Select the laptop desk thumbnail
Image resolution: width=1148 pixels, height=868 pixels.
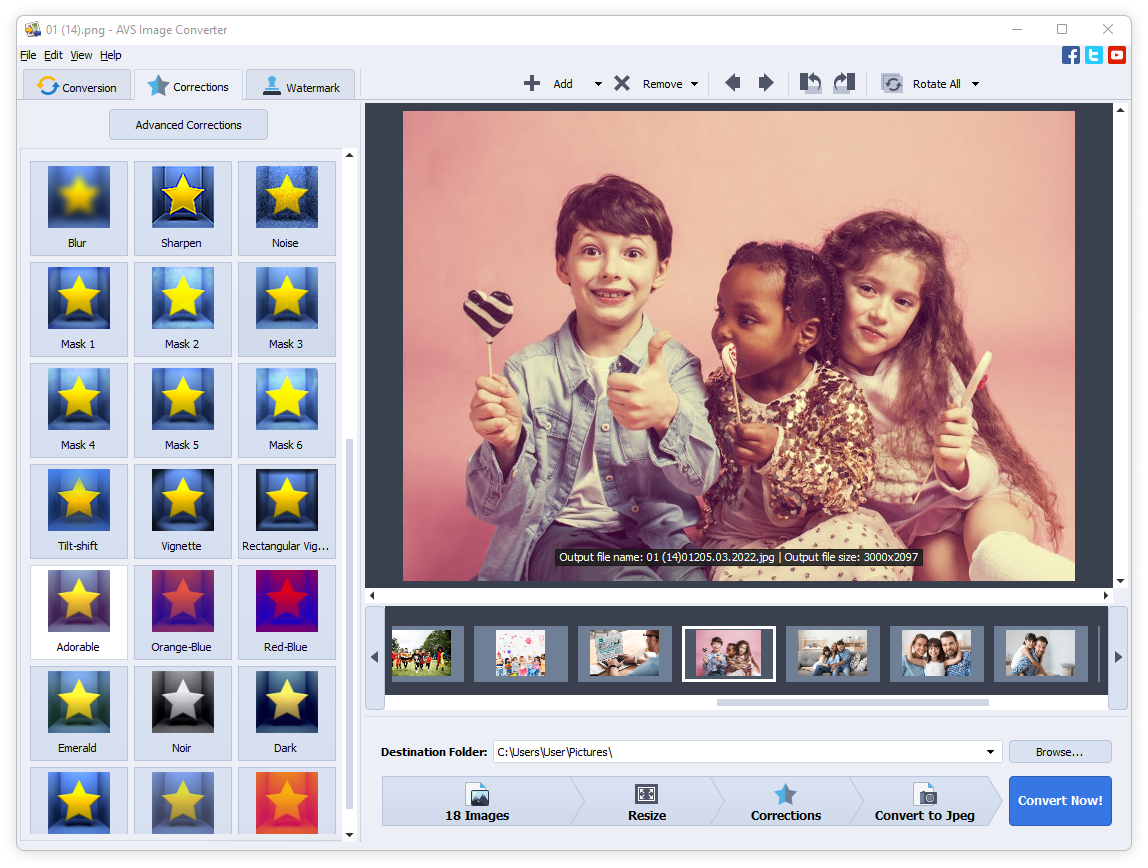(624, 654)
